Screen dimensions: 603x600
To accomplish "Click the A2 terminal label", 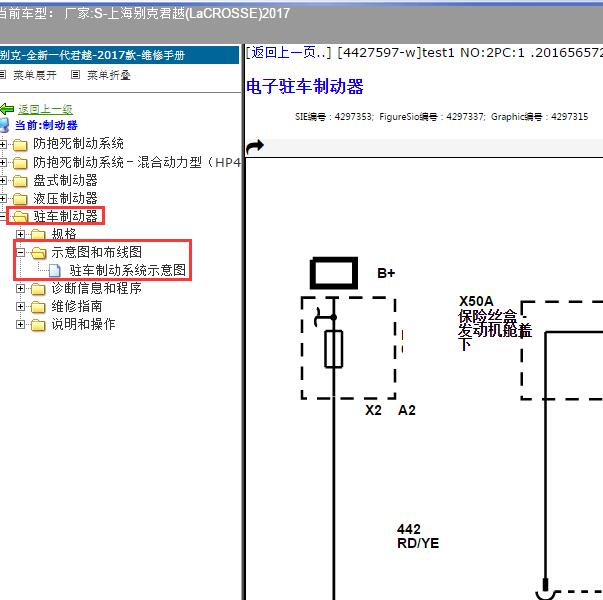I will click(407, 410).
